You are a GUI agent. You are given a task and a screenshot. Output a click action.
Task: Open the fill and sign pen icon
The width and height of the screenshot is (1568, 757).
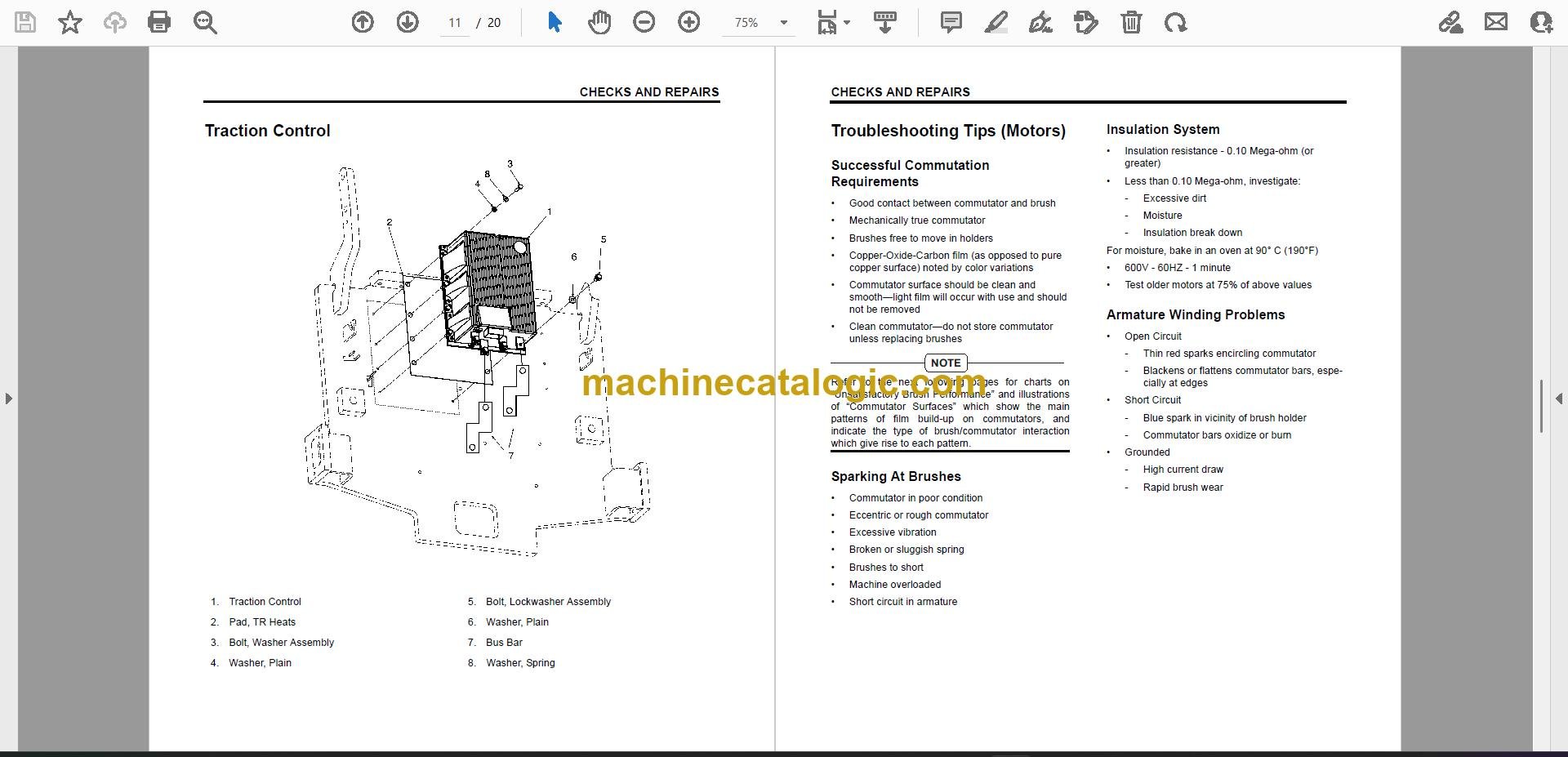pos(1451,22)
